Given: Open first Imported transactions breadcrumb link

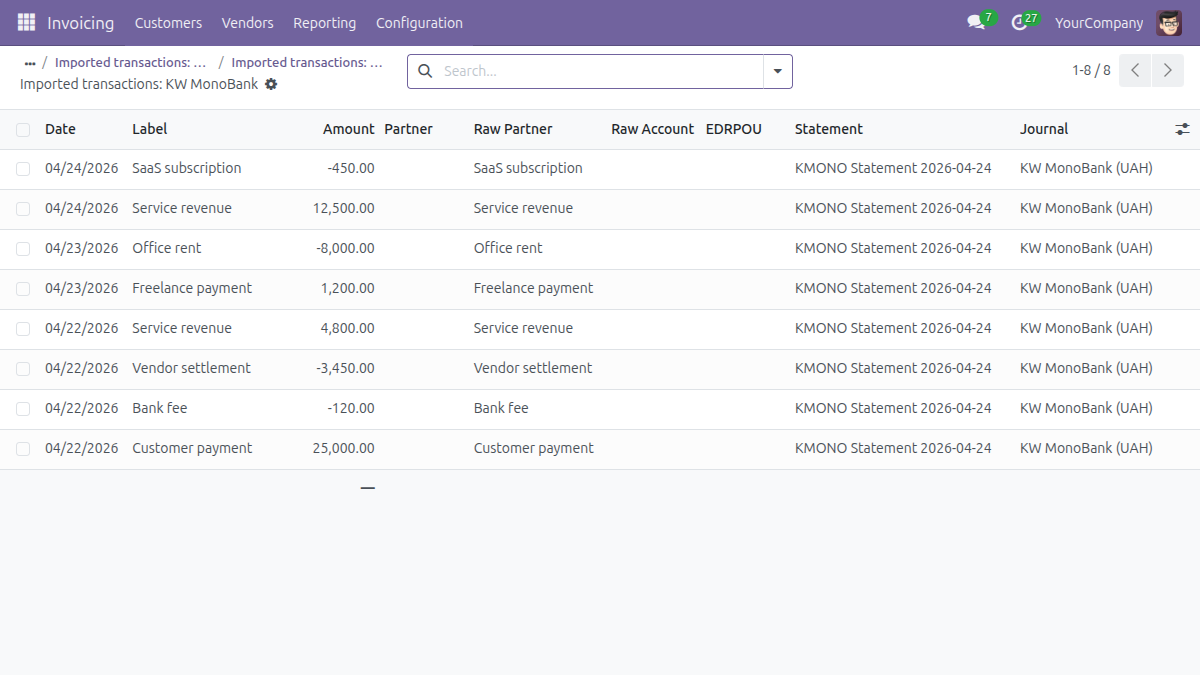Looking at the screenshot, I should coord(131,62).
